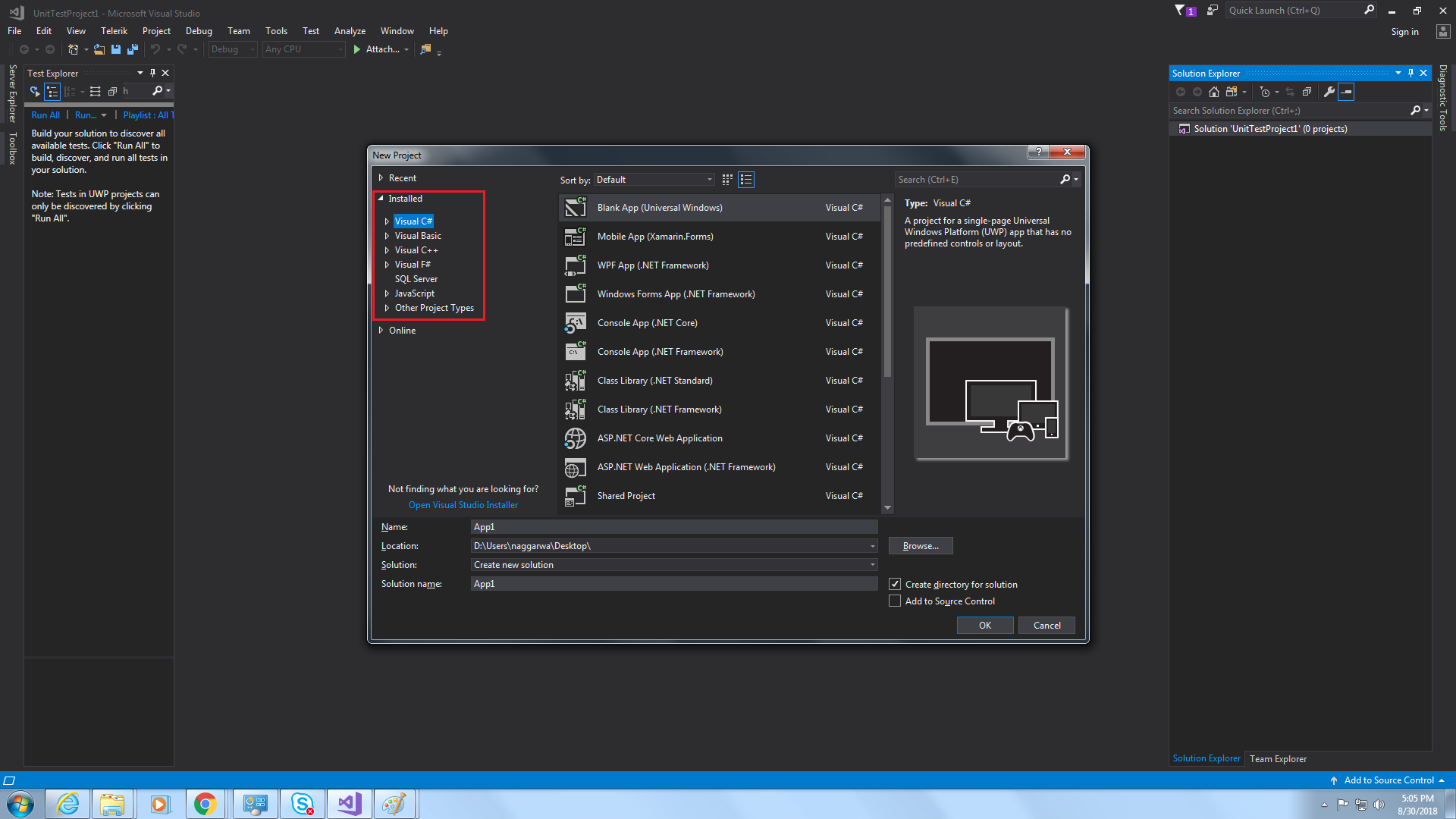1456x819 pixels.
Task: Click the New Project toolbar icon
Action: click(73, 49)
